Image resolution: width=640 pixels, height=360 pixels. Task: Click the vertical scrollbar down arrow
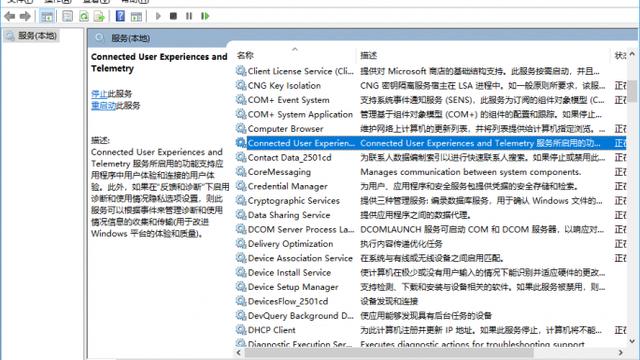click(632, 341)
